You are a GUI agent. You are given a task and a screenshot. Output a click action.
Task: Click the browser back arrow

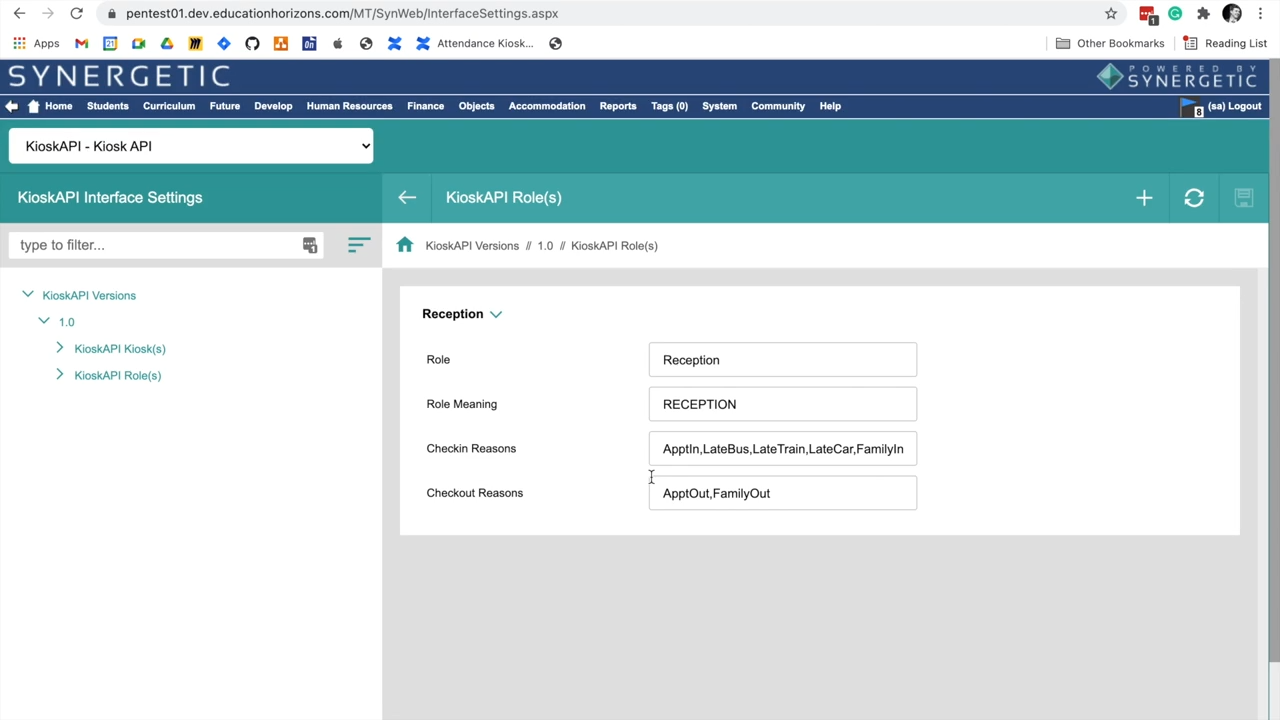click(19, 14)
